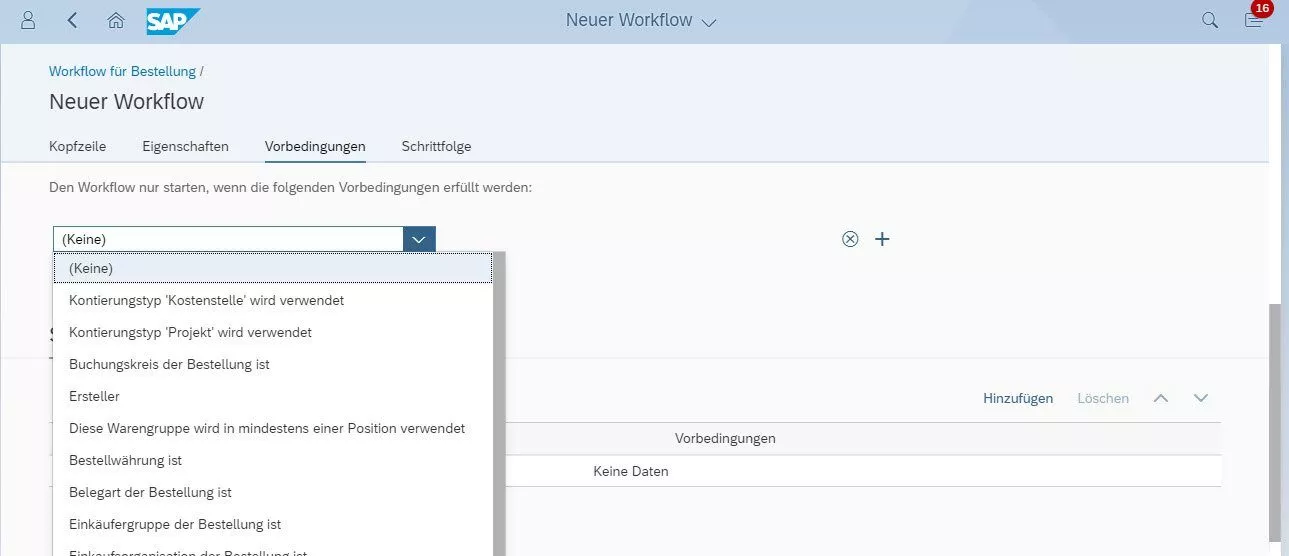Click the (Keine) combo box field

point(228,239)
